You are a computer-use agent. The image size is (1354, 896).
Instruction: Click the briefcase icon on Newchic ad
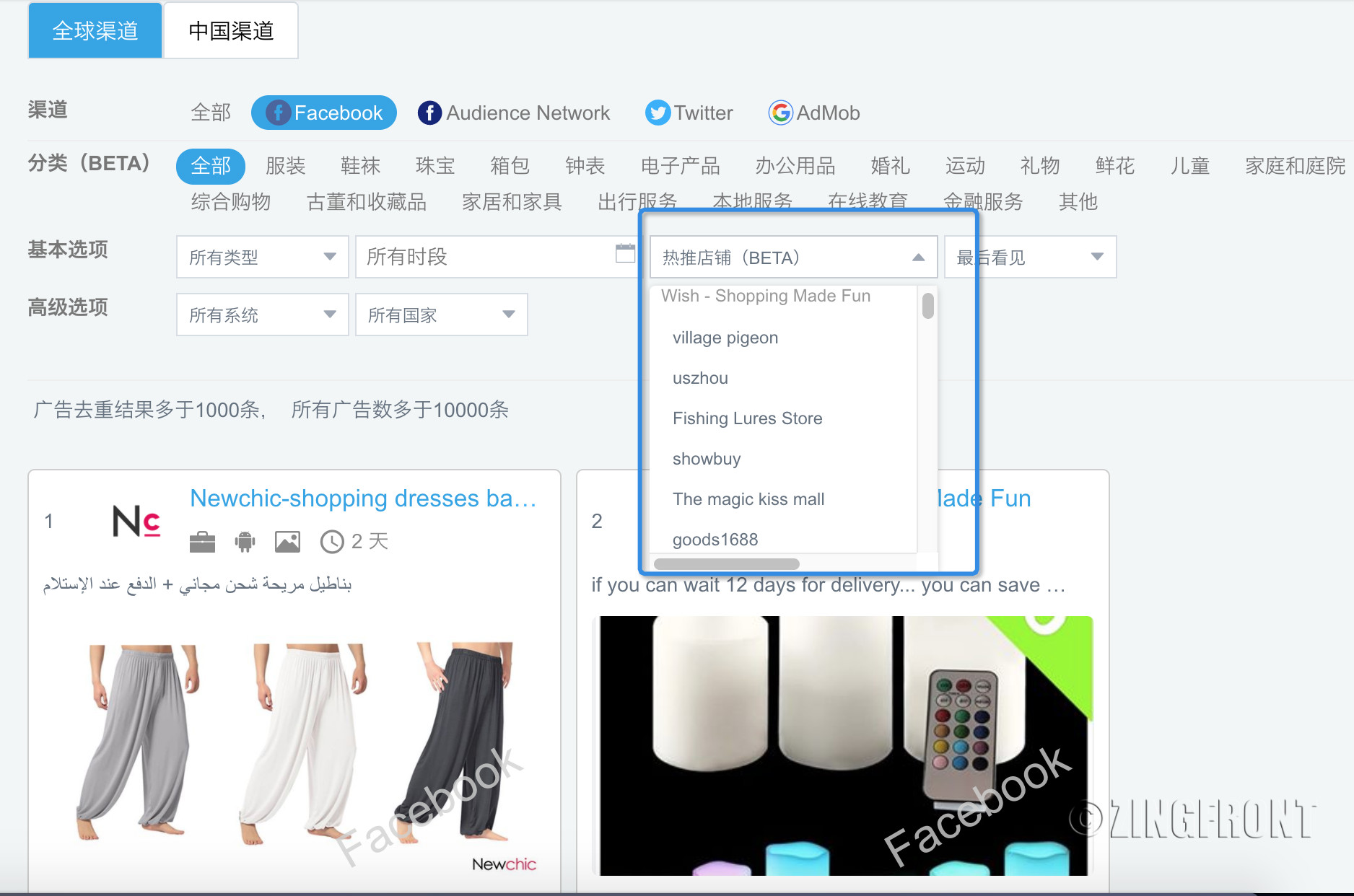click(202, 541)
